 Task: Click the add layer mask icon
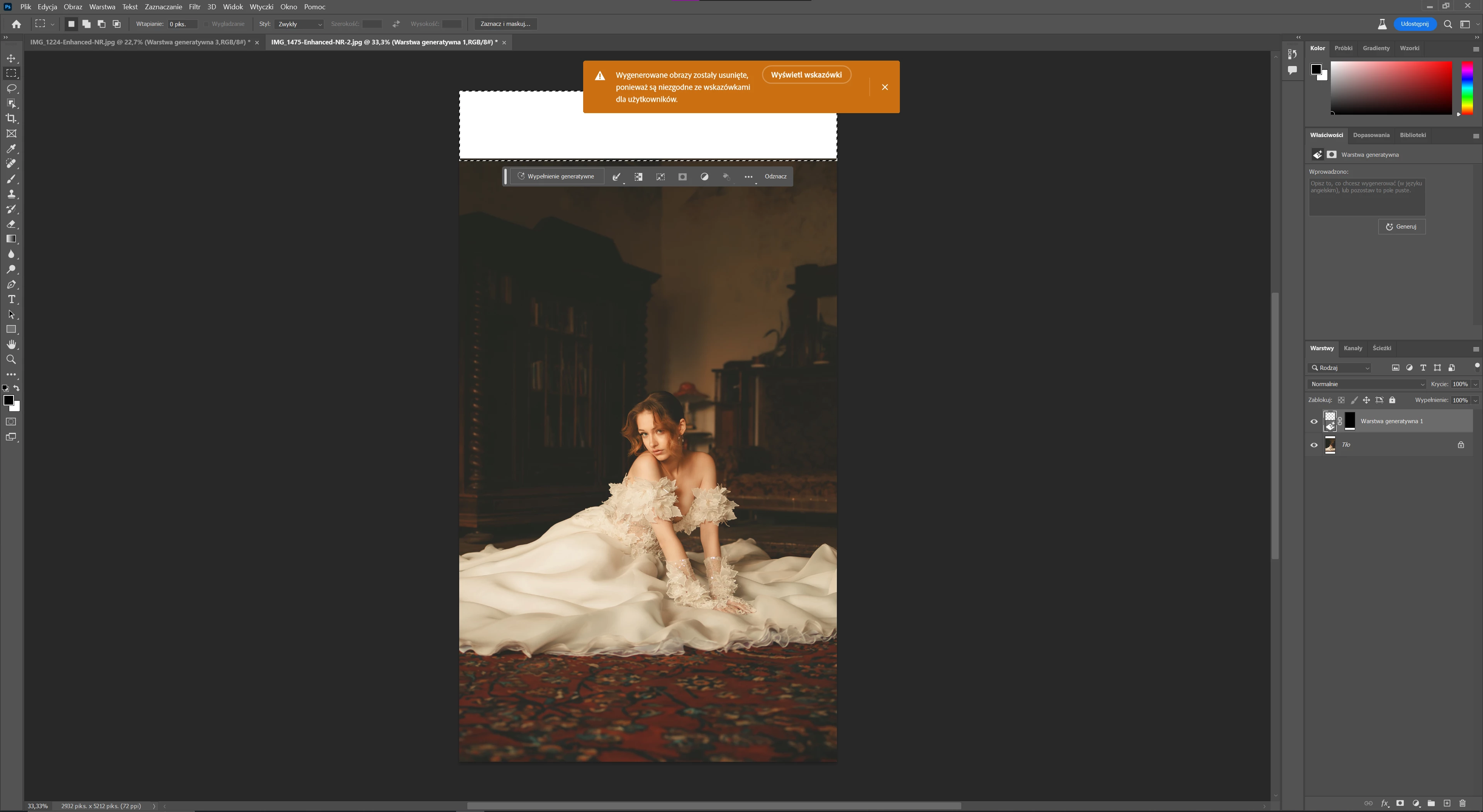1400,804
